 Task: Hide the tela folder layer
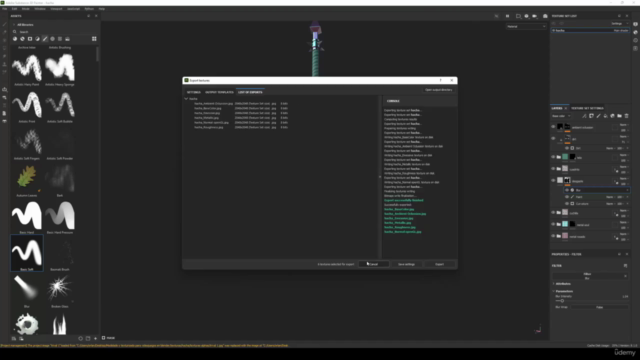point(553,157)
